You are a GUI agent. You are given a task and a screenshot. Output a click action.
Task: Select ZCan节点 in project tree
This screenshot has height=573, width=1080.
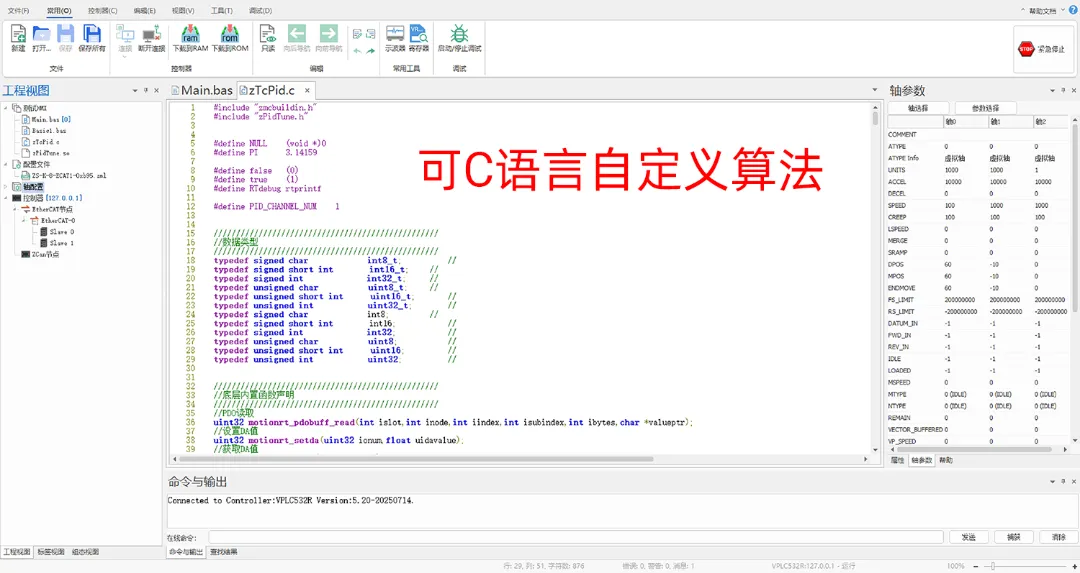45,254
